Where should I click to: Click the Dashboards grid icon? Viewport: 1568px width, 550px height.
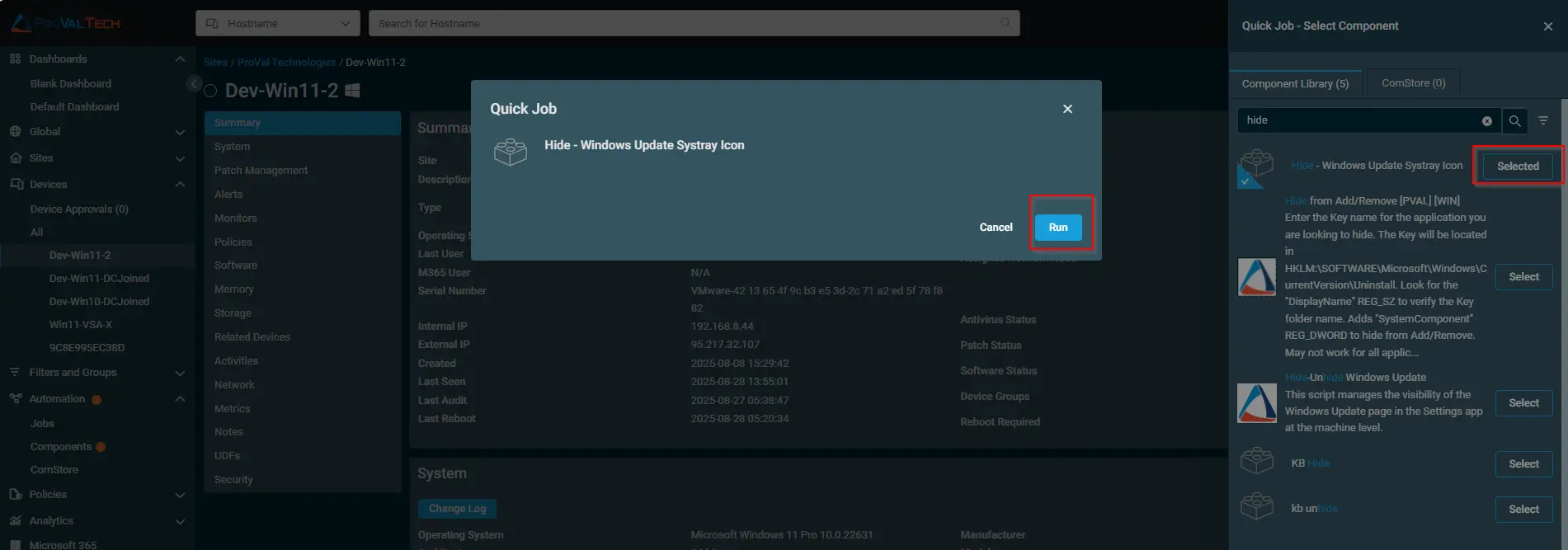[x=15, y=59]
